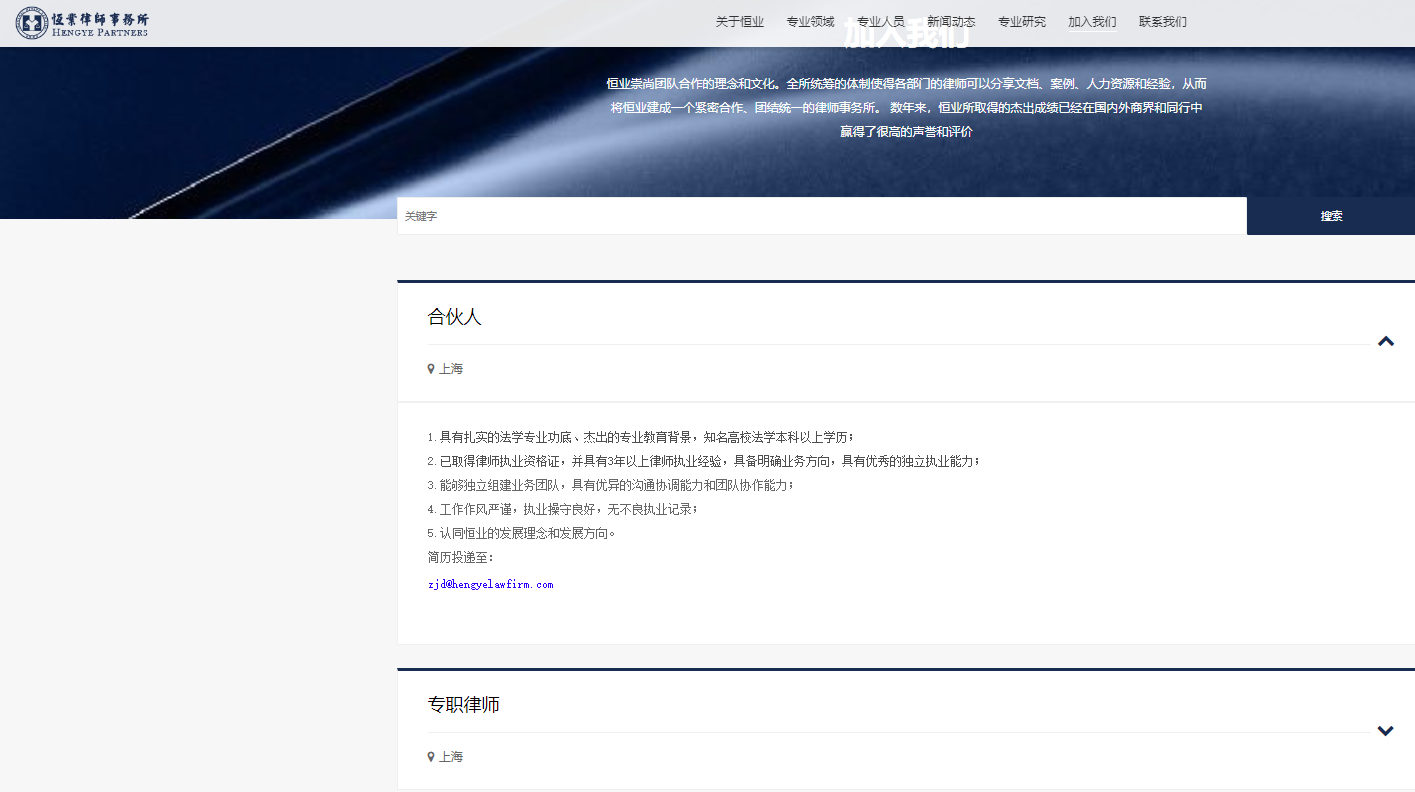Expand the 专职律师 section via the down chevron
This screenshot has width=1415, height=792.
pyautogui.click(x=1386, y=731)
